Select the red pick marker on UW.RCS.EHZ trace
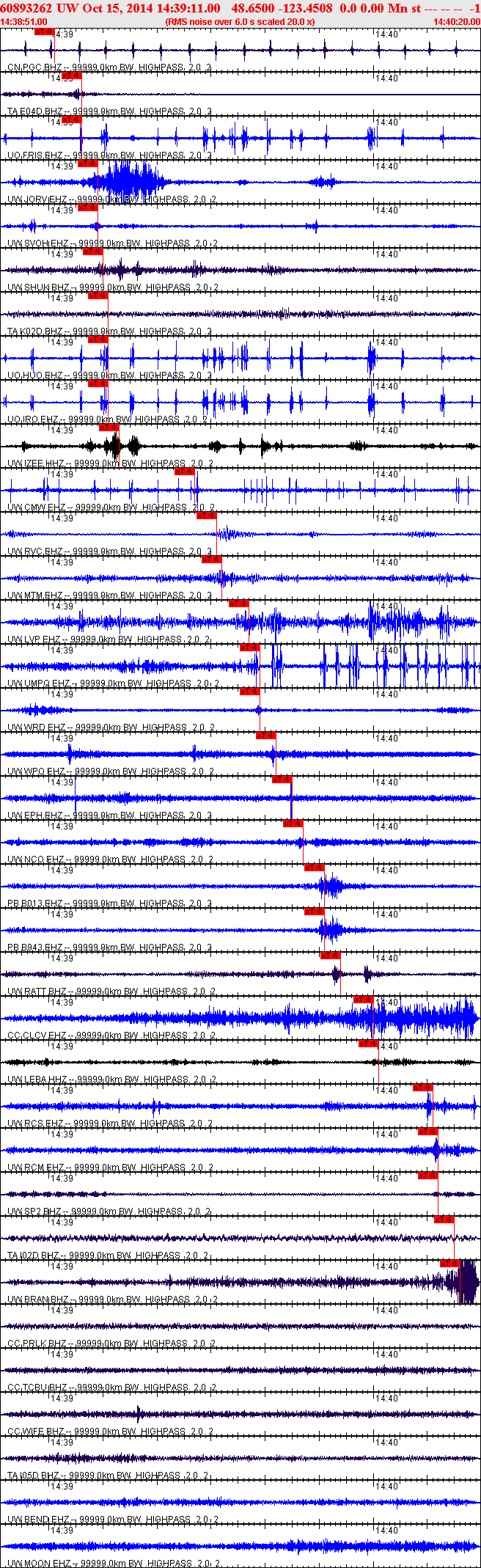481x1568 pixels. click(x=422, y=1088)
